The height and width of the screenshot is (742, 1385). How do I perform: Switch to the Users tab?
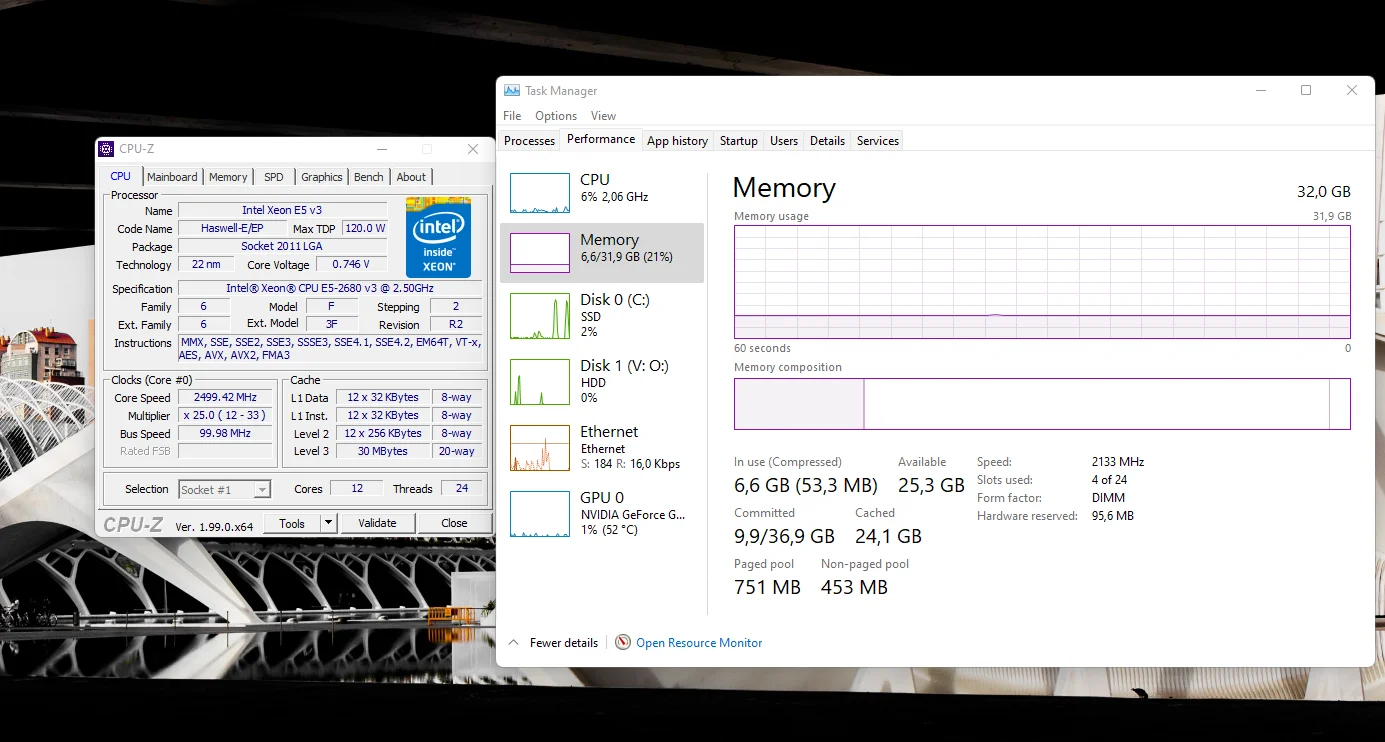[x=784, y=141]
